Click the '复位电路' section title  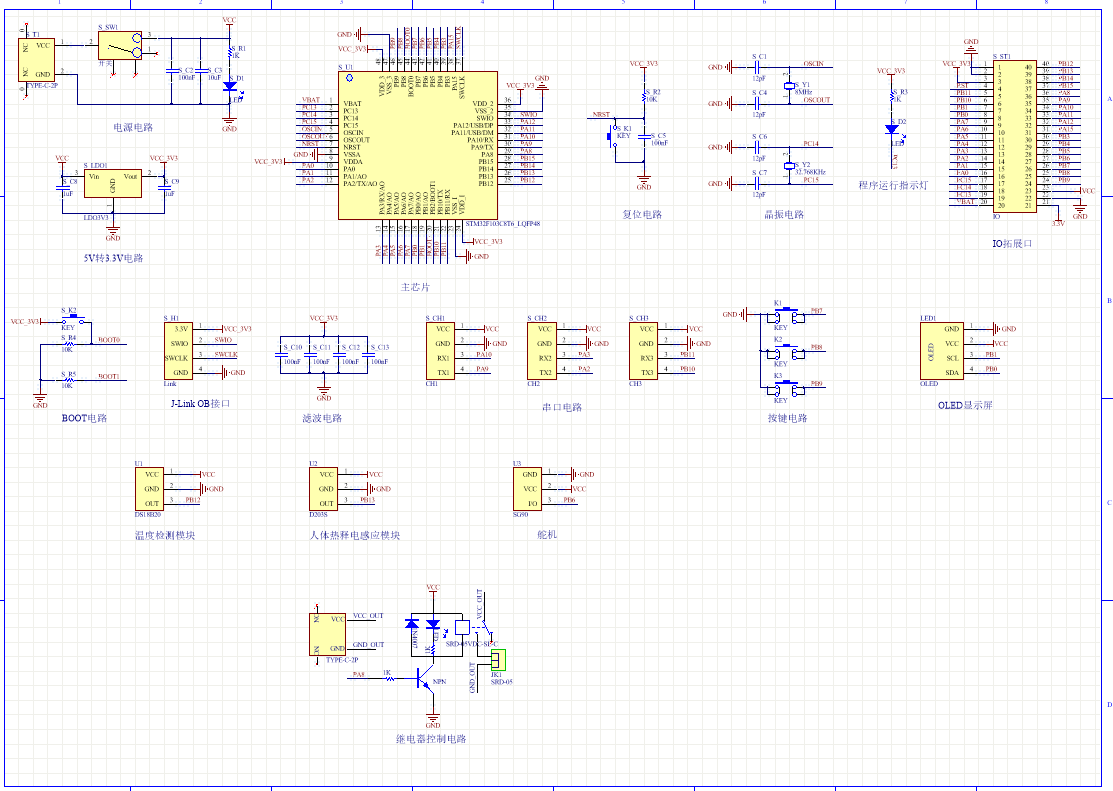pyautogui.click(x=642, y=214)
